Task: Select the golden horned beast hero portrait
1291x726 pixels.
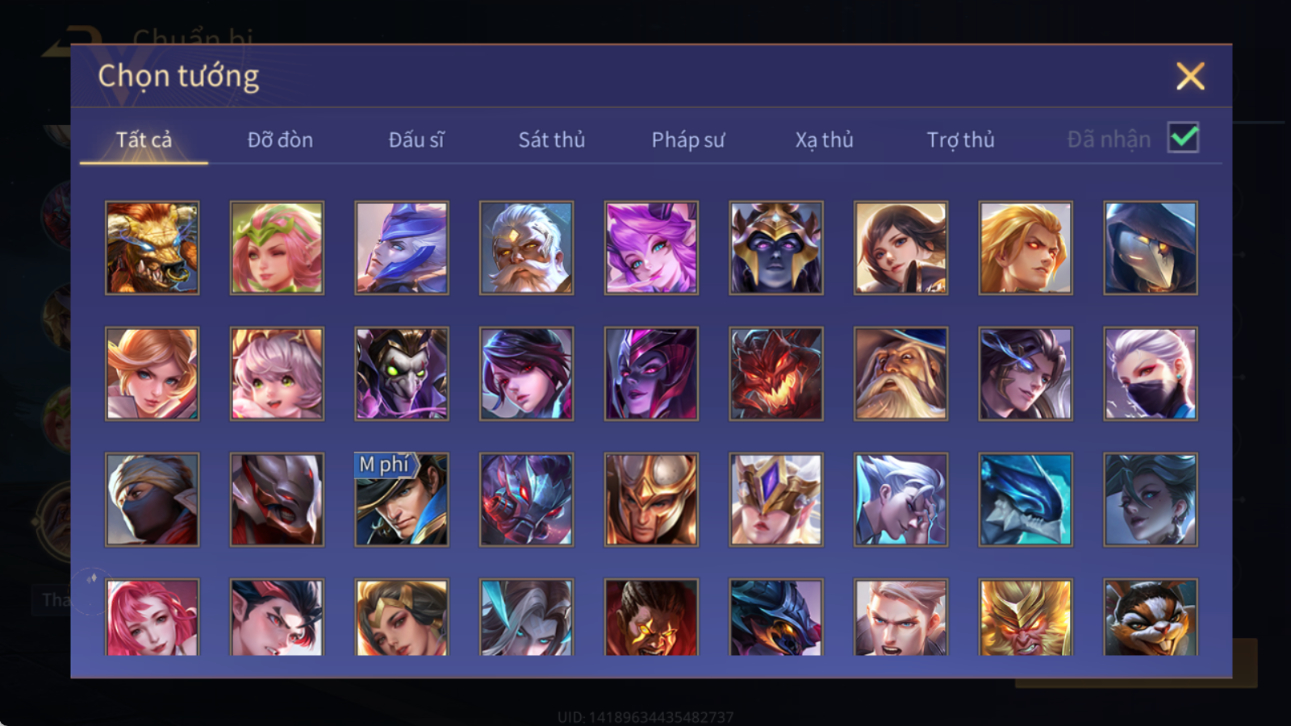Action: tap(152, 248)
